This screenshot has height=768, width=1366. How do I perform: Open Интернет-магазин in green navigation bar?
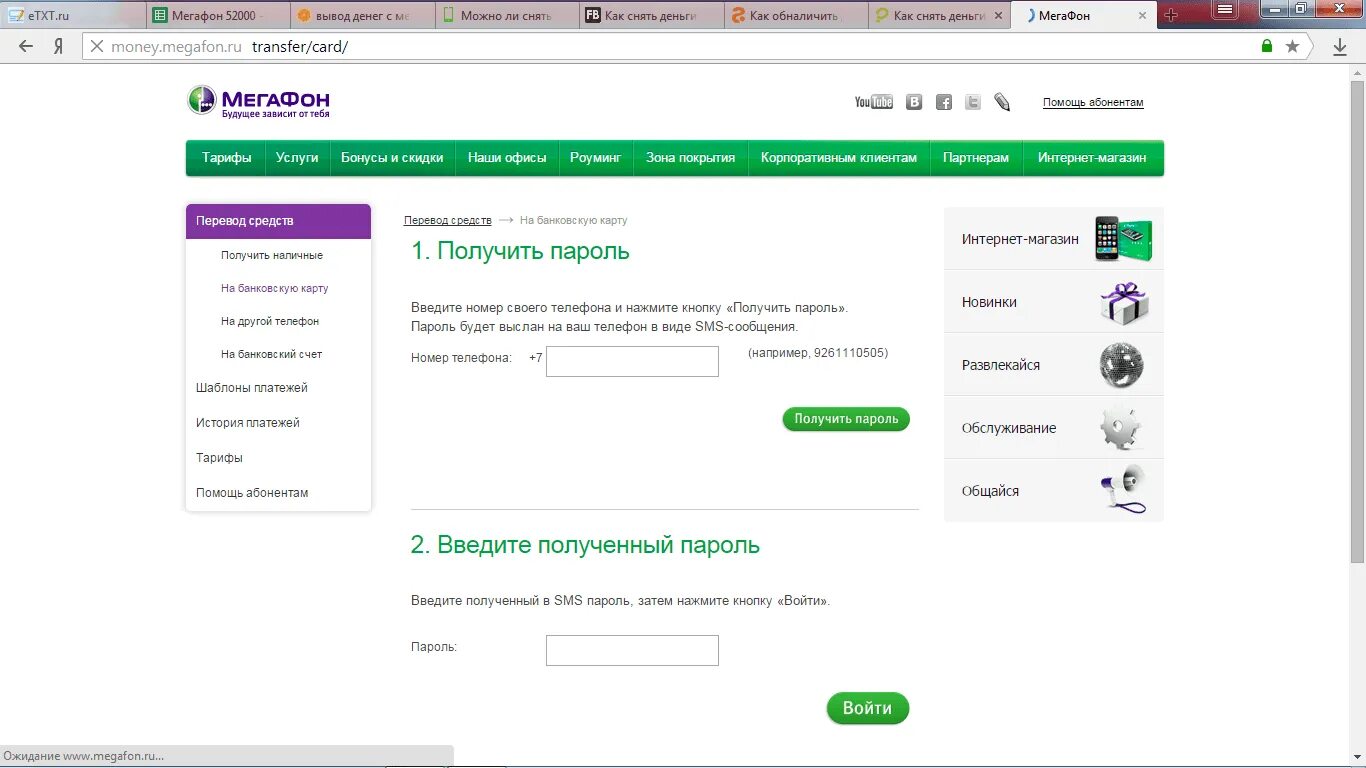pyautogui.click(x=1092, y=158)
